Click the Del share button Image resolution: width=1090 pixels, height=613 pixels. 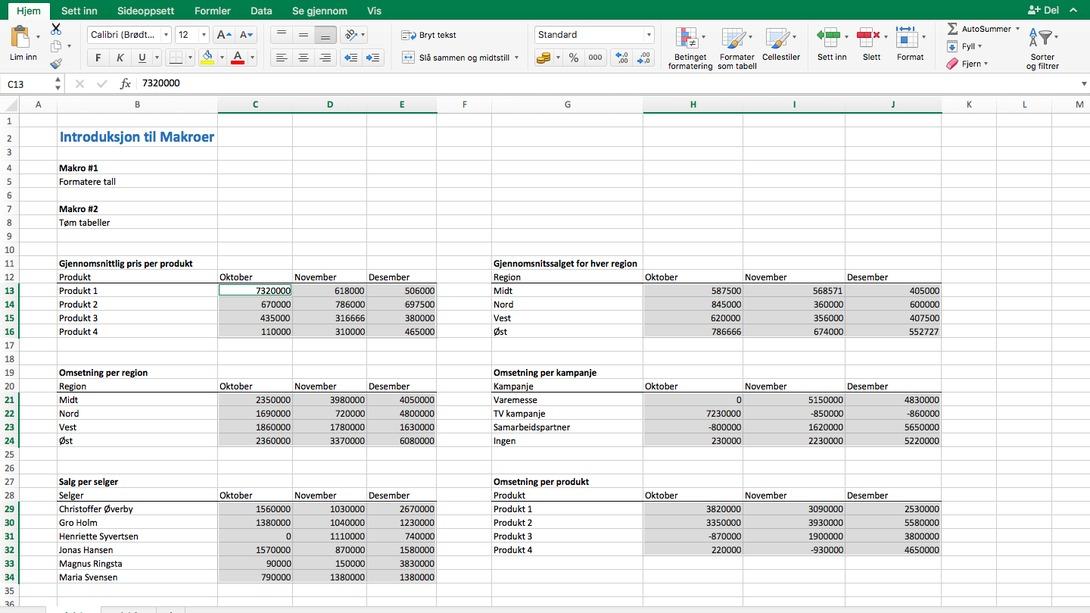[1043, 10]
